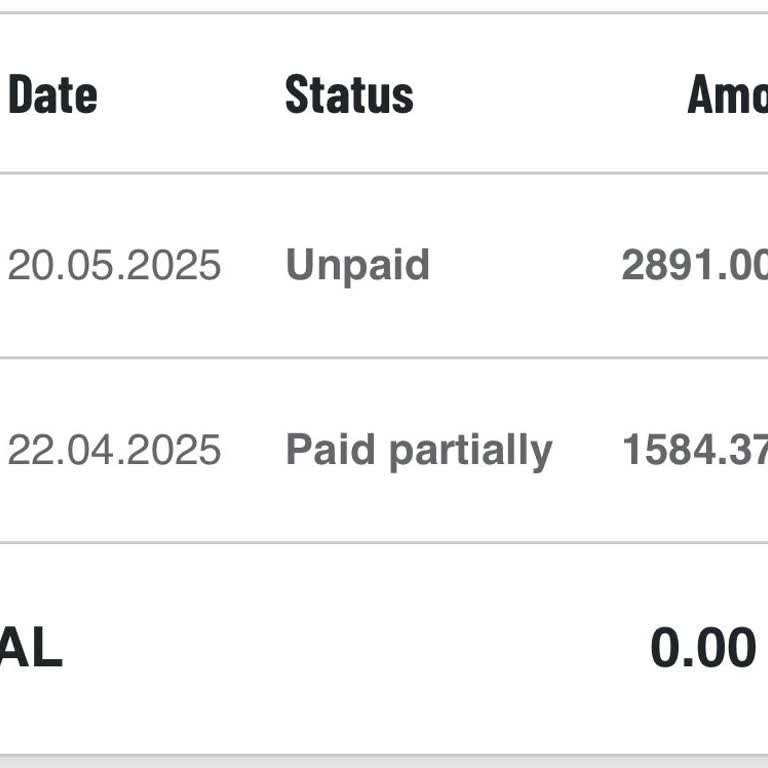This screenshot has height=768, width=768.
Task: Sort by the Status column header
Action: point(349,95)
